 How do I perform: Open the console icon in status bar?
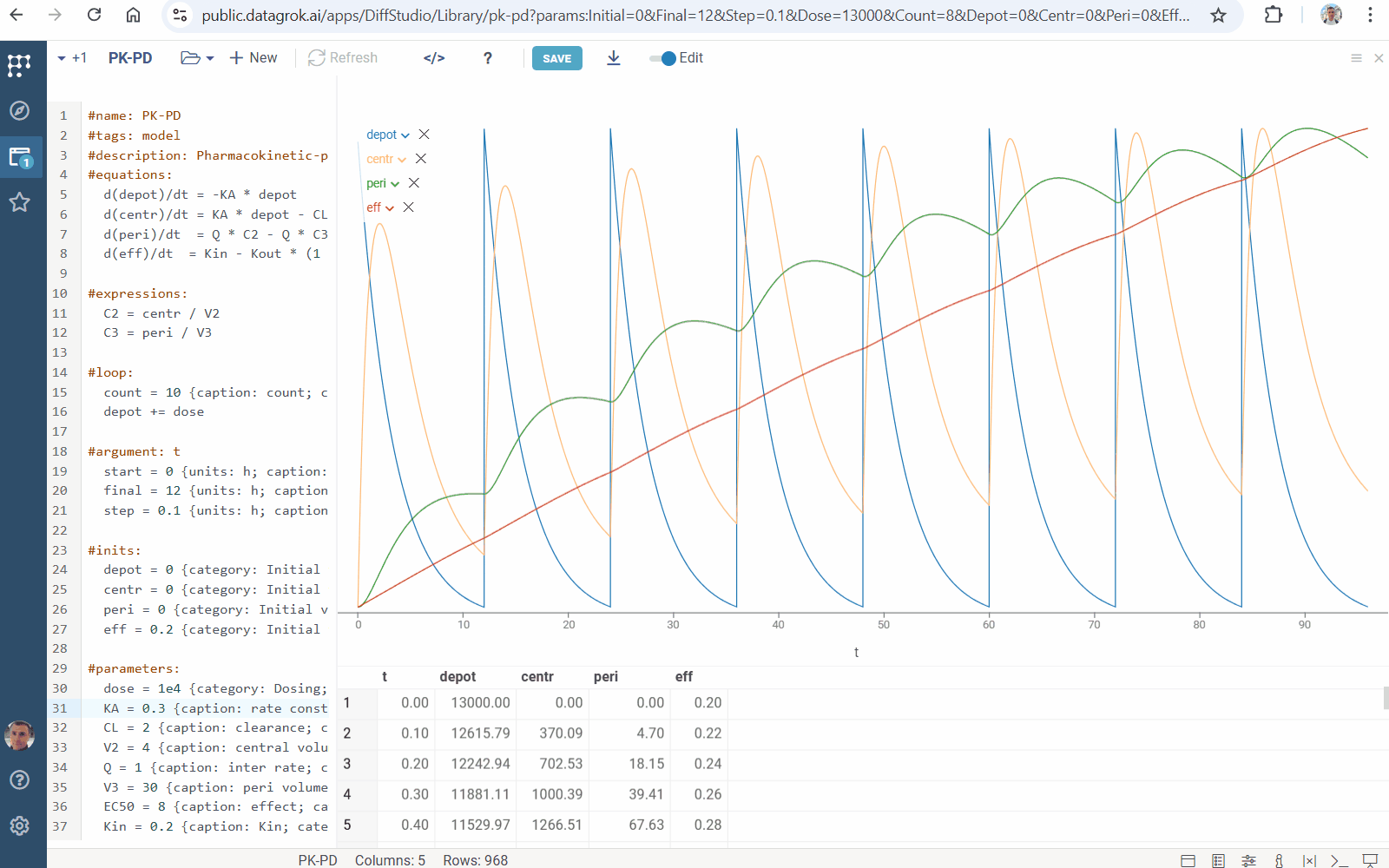pos(1340,860)
